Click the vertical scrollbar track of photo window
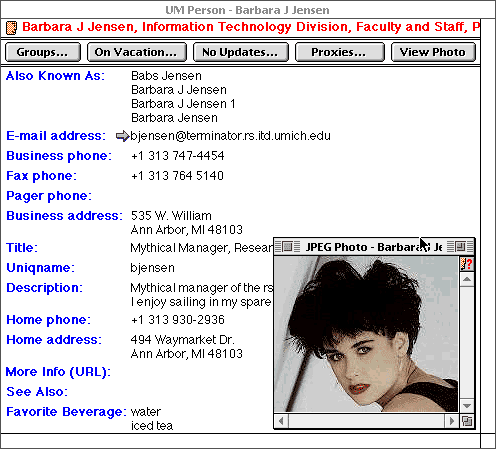 tap(467, 342)
